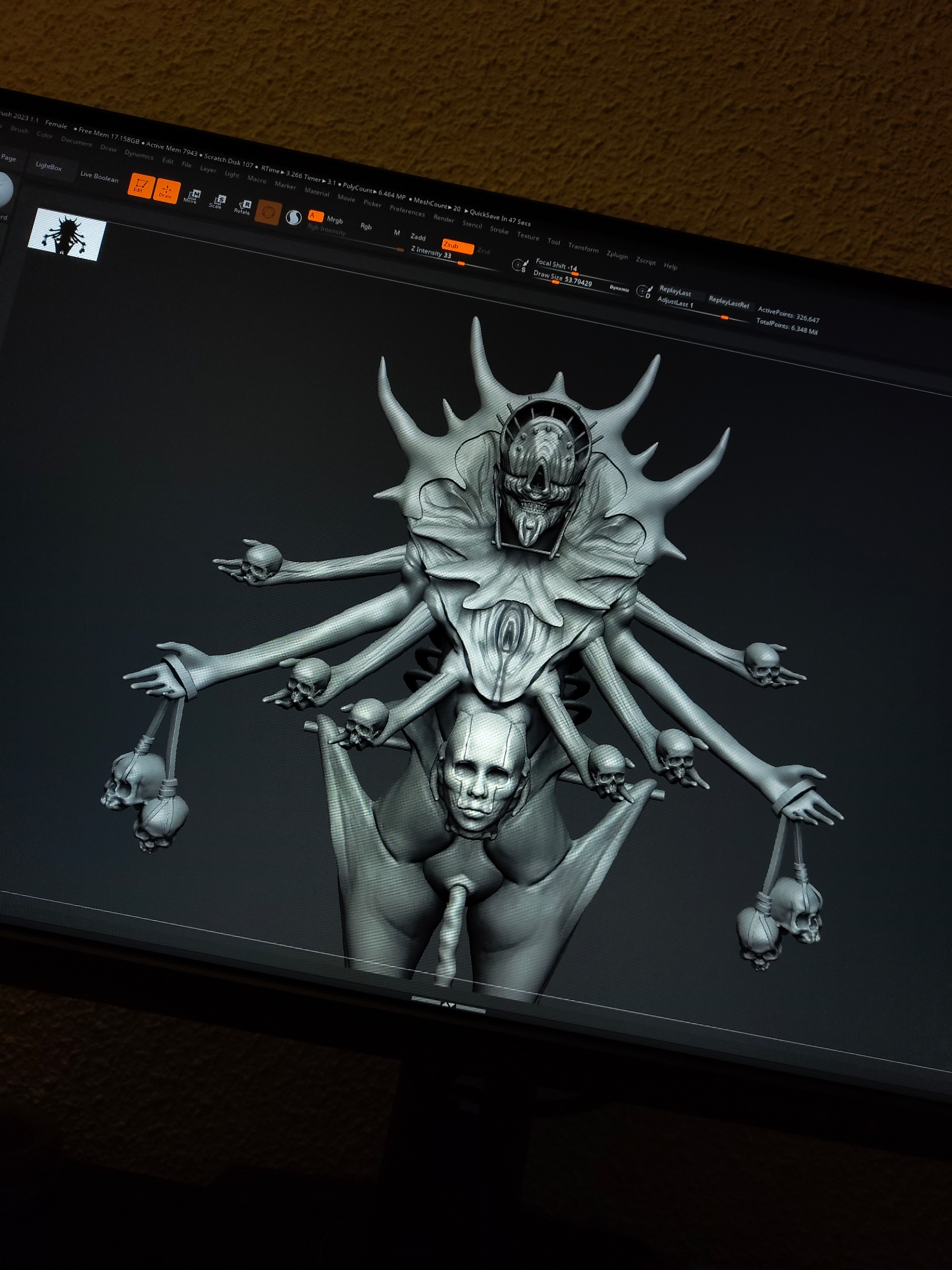Enable Zadd sculpt mode
The image size is (952, 1270).
tap(418, 237)
